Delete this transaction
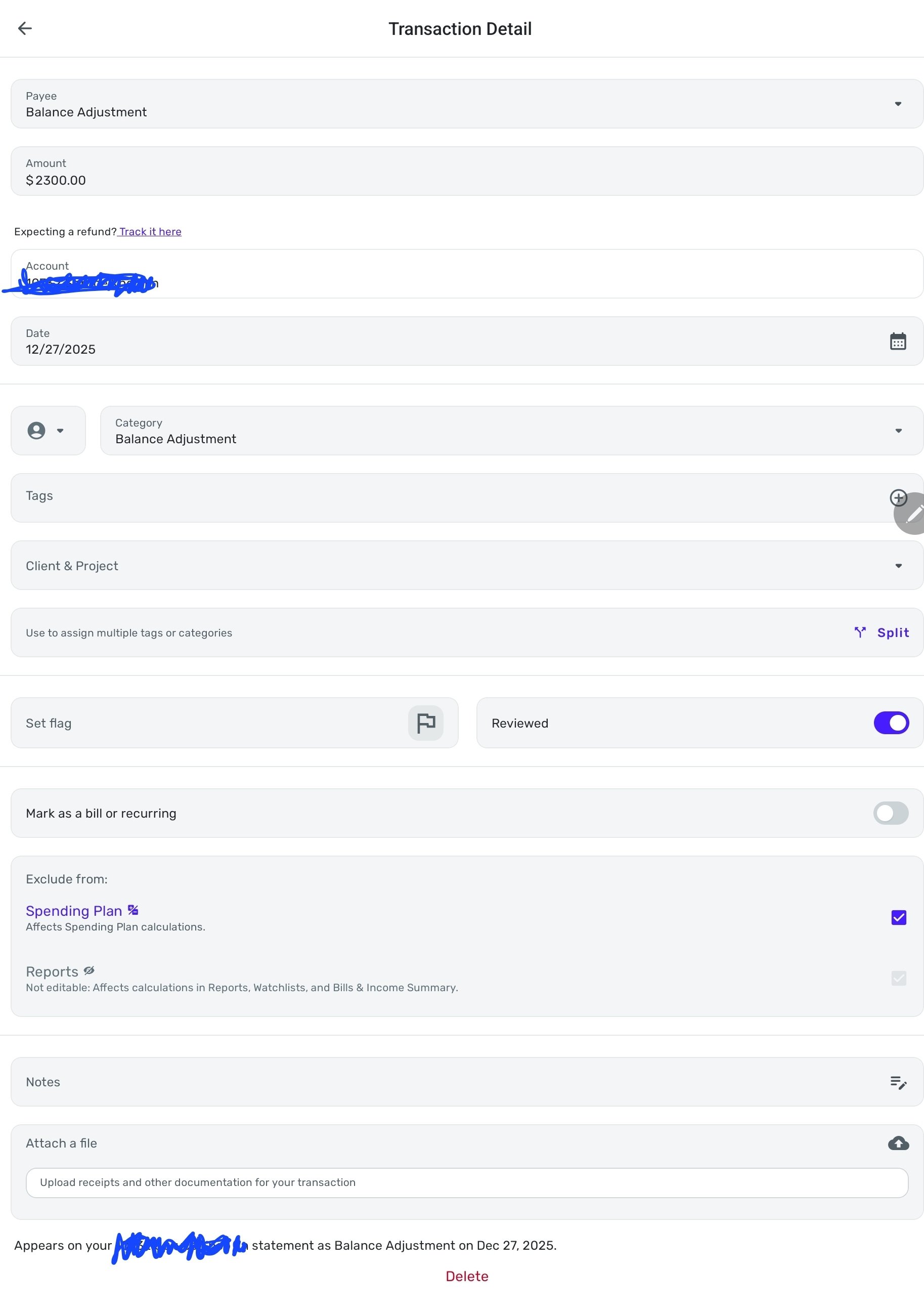 [467, 1276]
